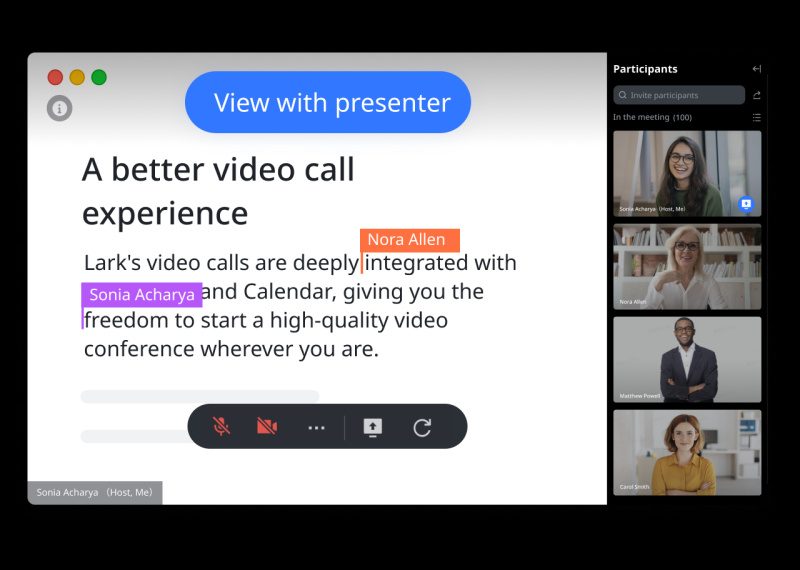The width and height of the screenshot is (800, 570).
Task: Click the share invite icon beside search
Action: pyautogui.click(x=756, y=95)
